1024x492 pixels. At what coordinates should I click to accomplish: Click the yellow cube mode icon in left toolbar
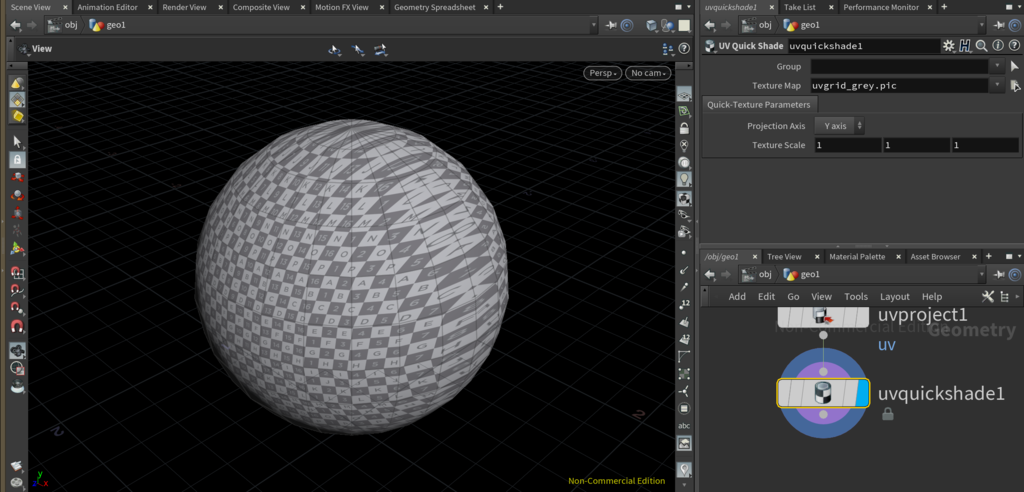[17, 116]
